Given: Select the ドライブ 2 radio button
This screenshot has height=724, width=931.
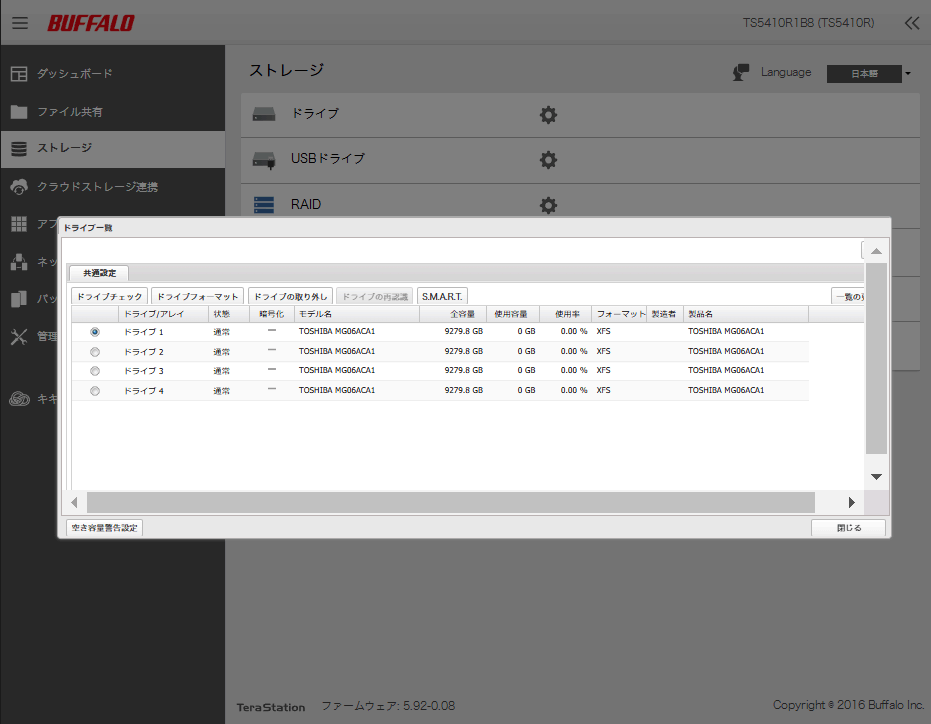Looking at the screenshot, I should [x=95, y=352].
